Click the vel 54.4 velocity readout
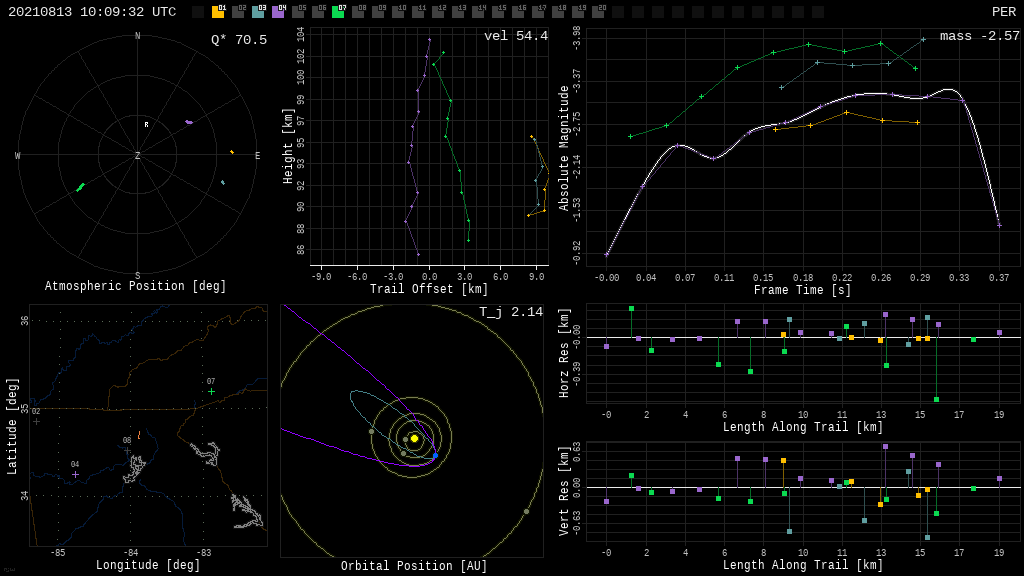The height and width of the screenshot is (576, 1024). [515, 36]
